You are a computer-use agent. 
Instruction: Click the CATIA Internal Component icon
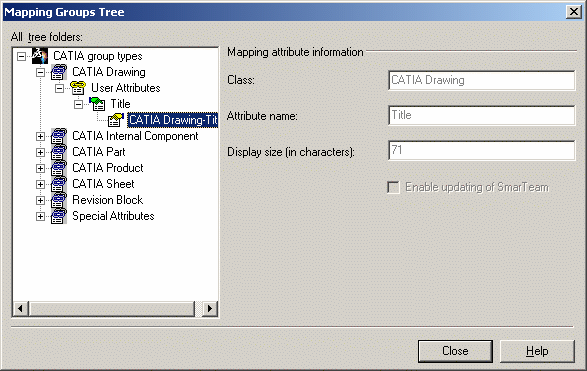[x=59, y=136]
